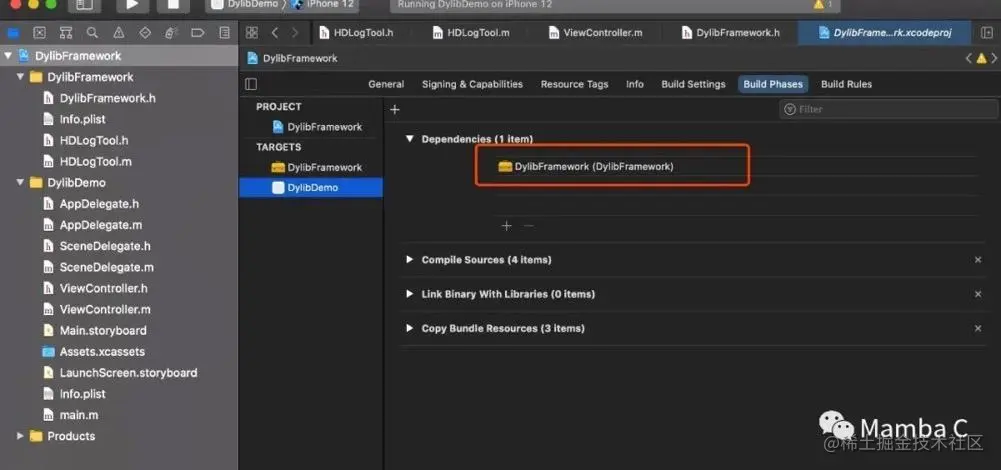The height and width of the screenshot is (470, 1001).
Task: Click the build phases Filter field
Action: 888,109
